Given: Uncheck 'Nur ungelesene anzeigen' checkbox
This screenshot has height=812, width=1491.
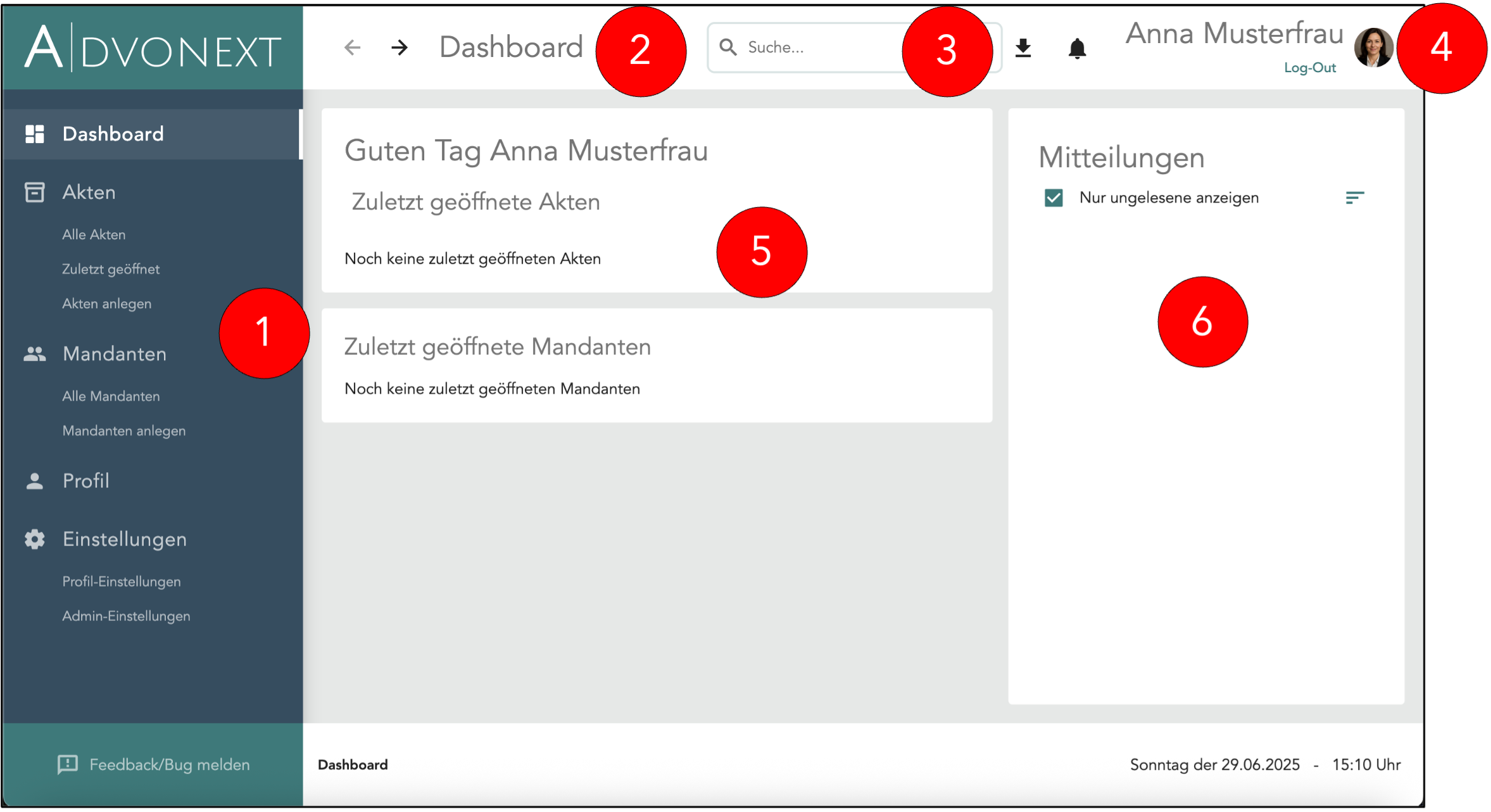Looking at the screenshot, I should (1054, 198).
